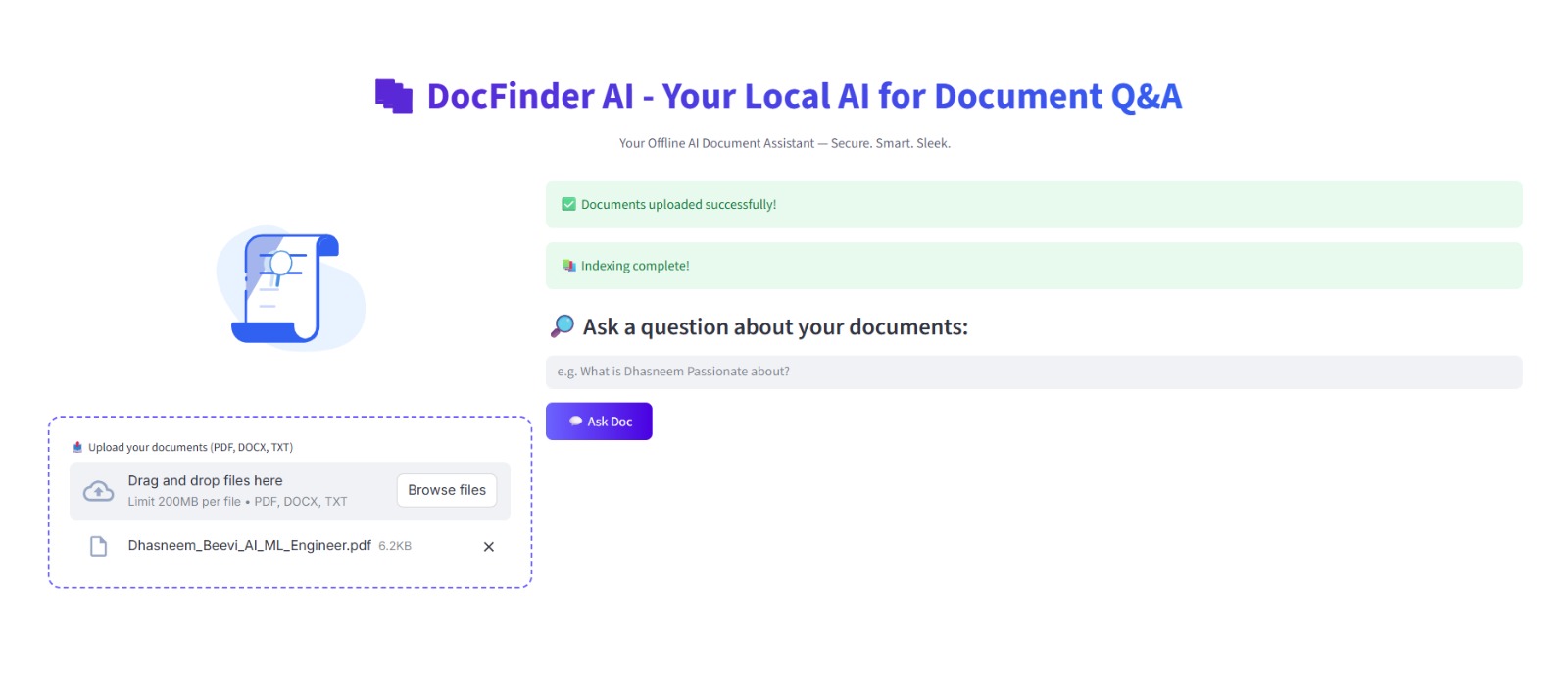Click the 'Ask a question about your documents' heading
The width and height of the screenshot is (1568, 696).
(x=775, y=327)
